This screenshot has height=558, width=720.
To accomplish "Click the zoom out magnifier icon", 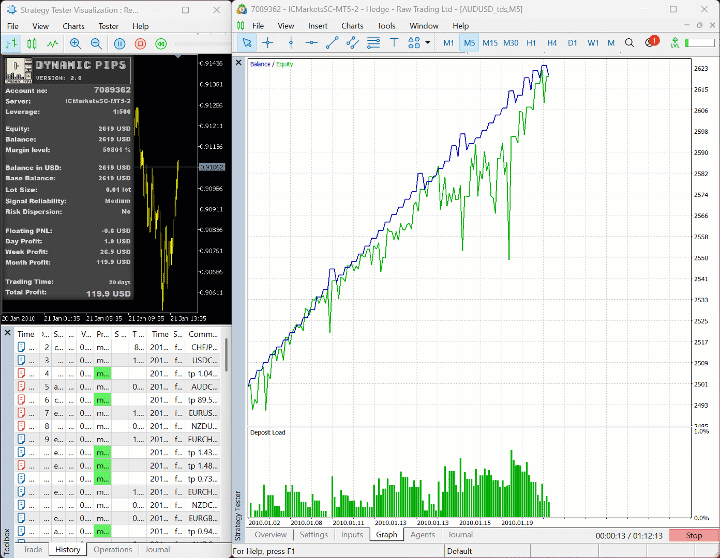I will coord(96,43).
